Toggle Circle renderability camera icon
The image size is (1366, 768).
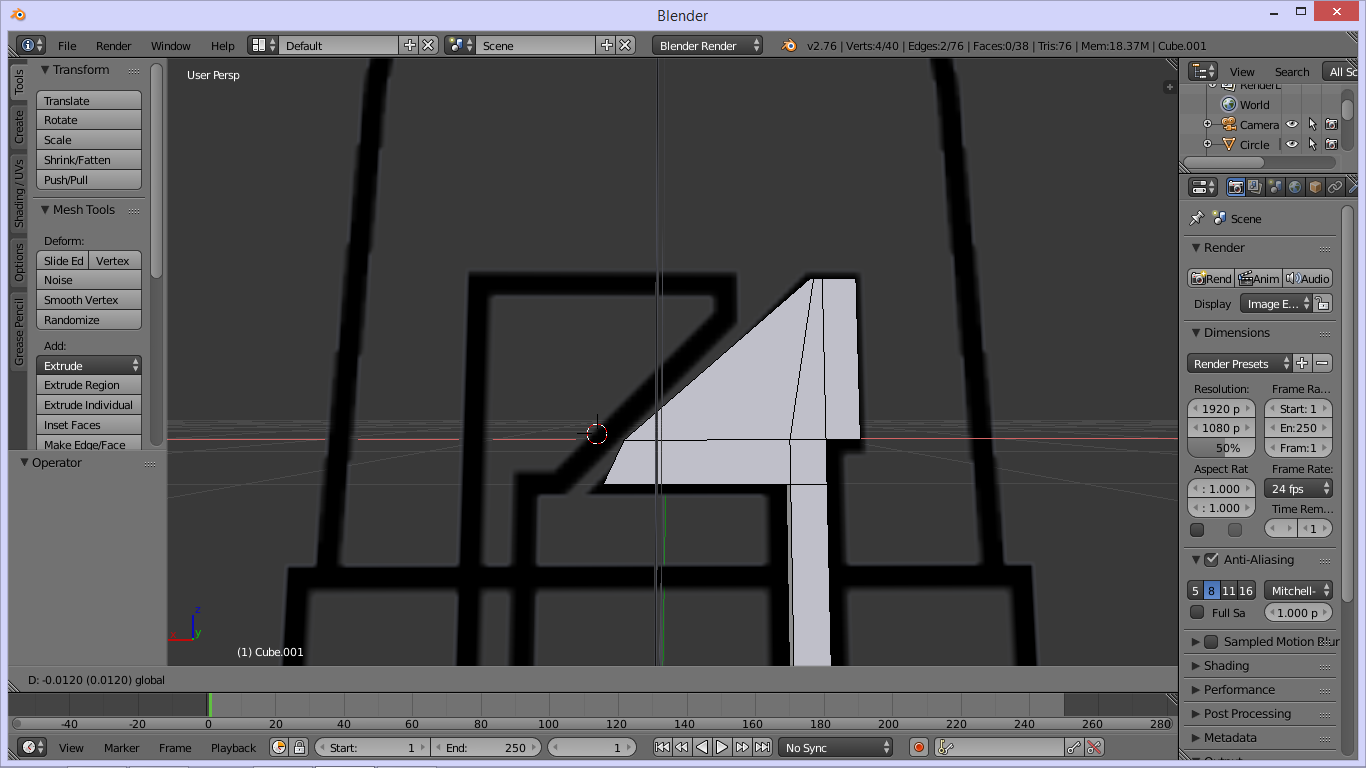tap(1331, 144)
